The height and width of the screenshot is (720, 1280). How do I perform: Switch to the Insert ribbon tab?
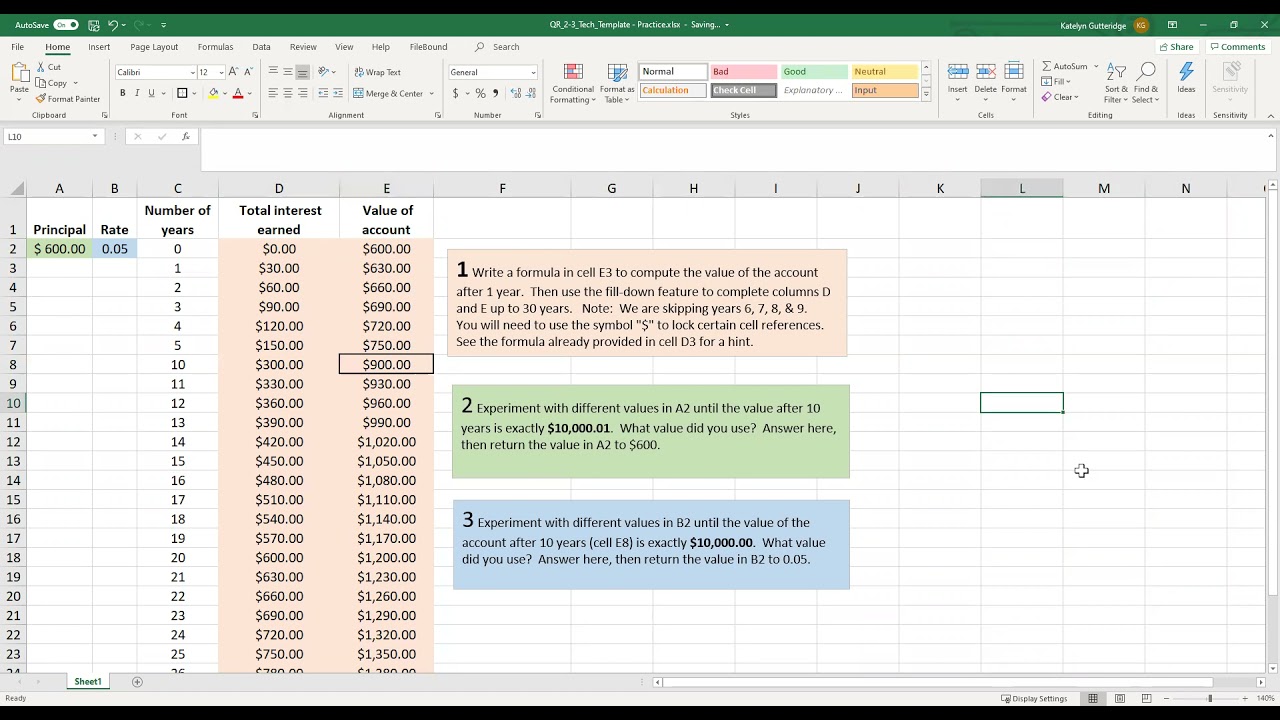pos(99,47)
